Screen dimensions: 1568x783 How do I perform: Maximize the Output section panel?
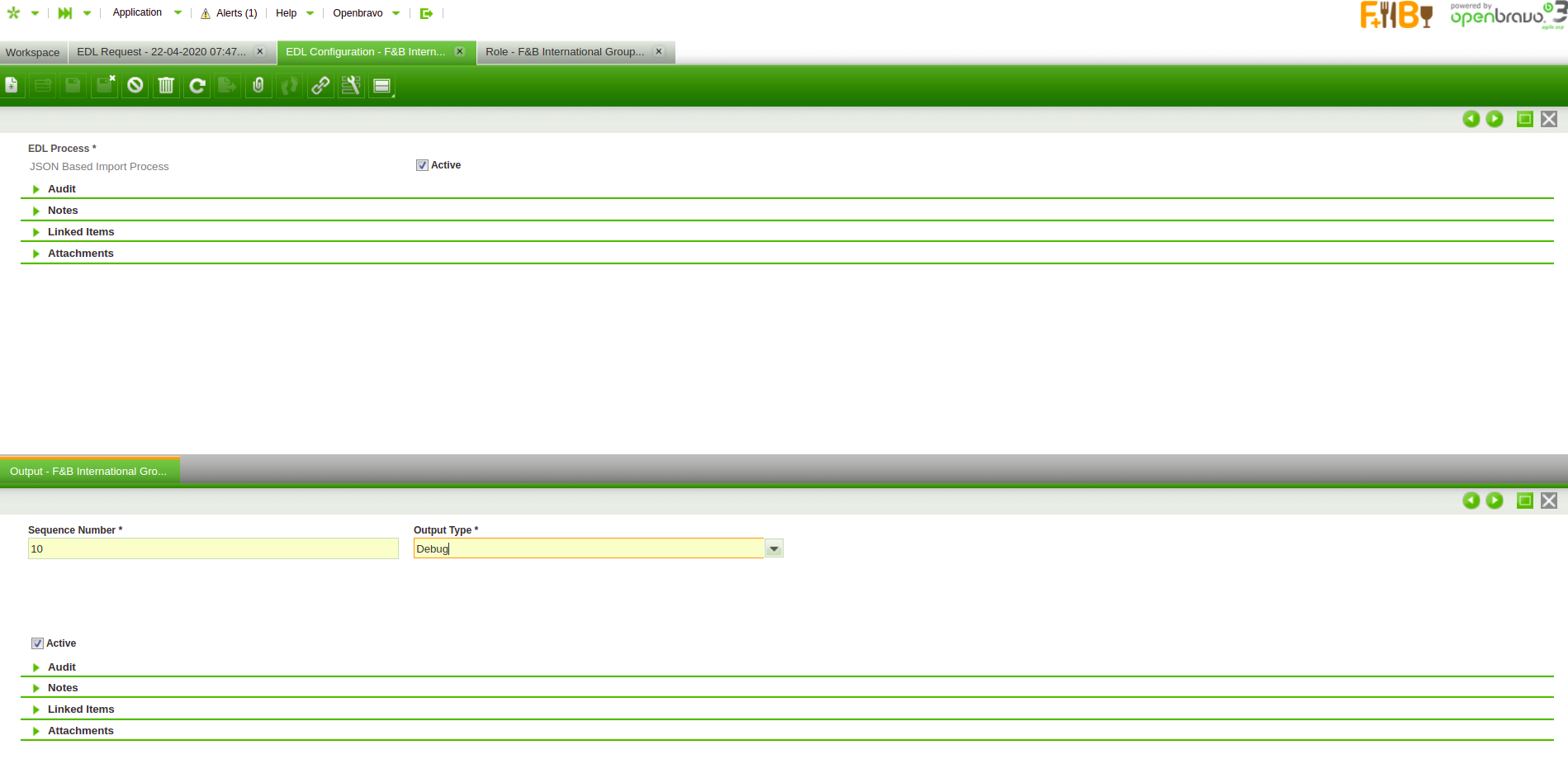[1525, 501]
